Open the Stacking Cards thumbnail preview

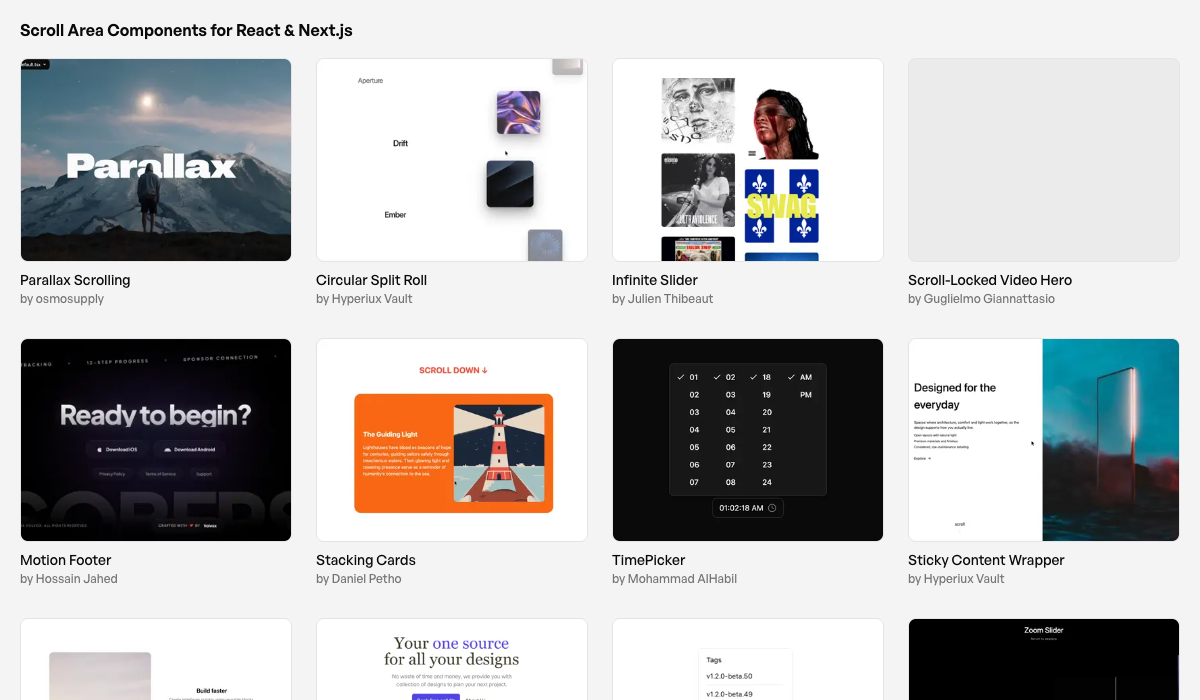click(x=452, y=440)
